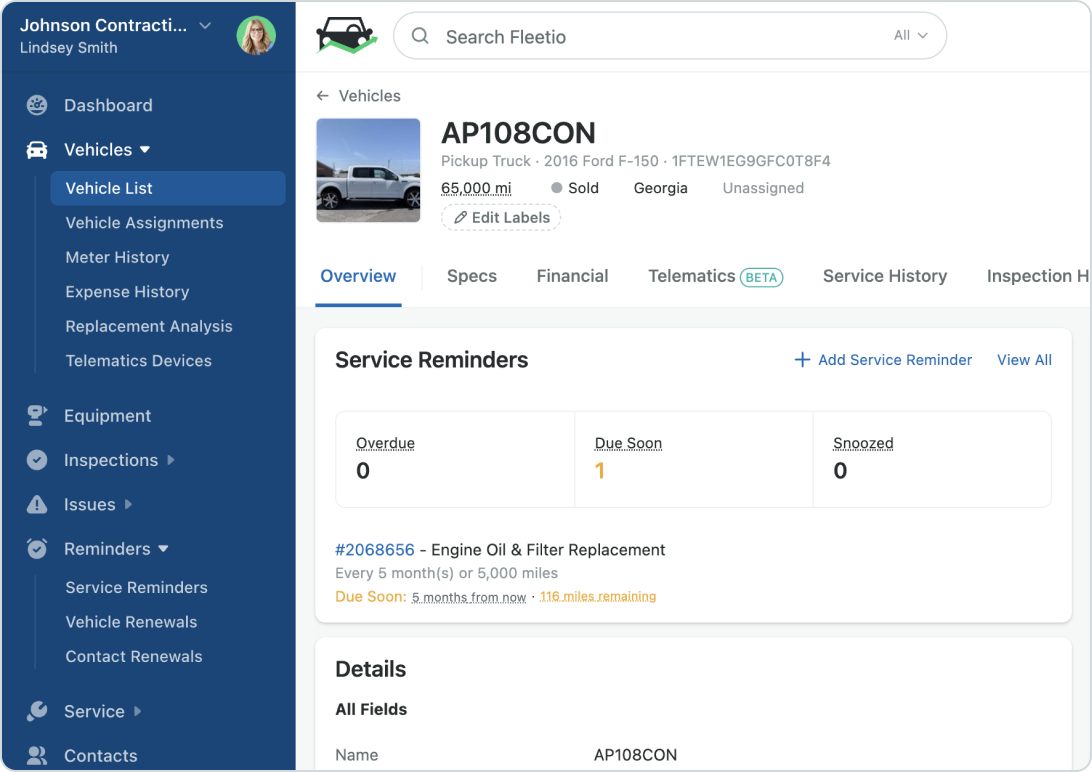Open the Specs tab
This screenshot has height=772, width=1092.
tap(471, 276)
